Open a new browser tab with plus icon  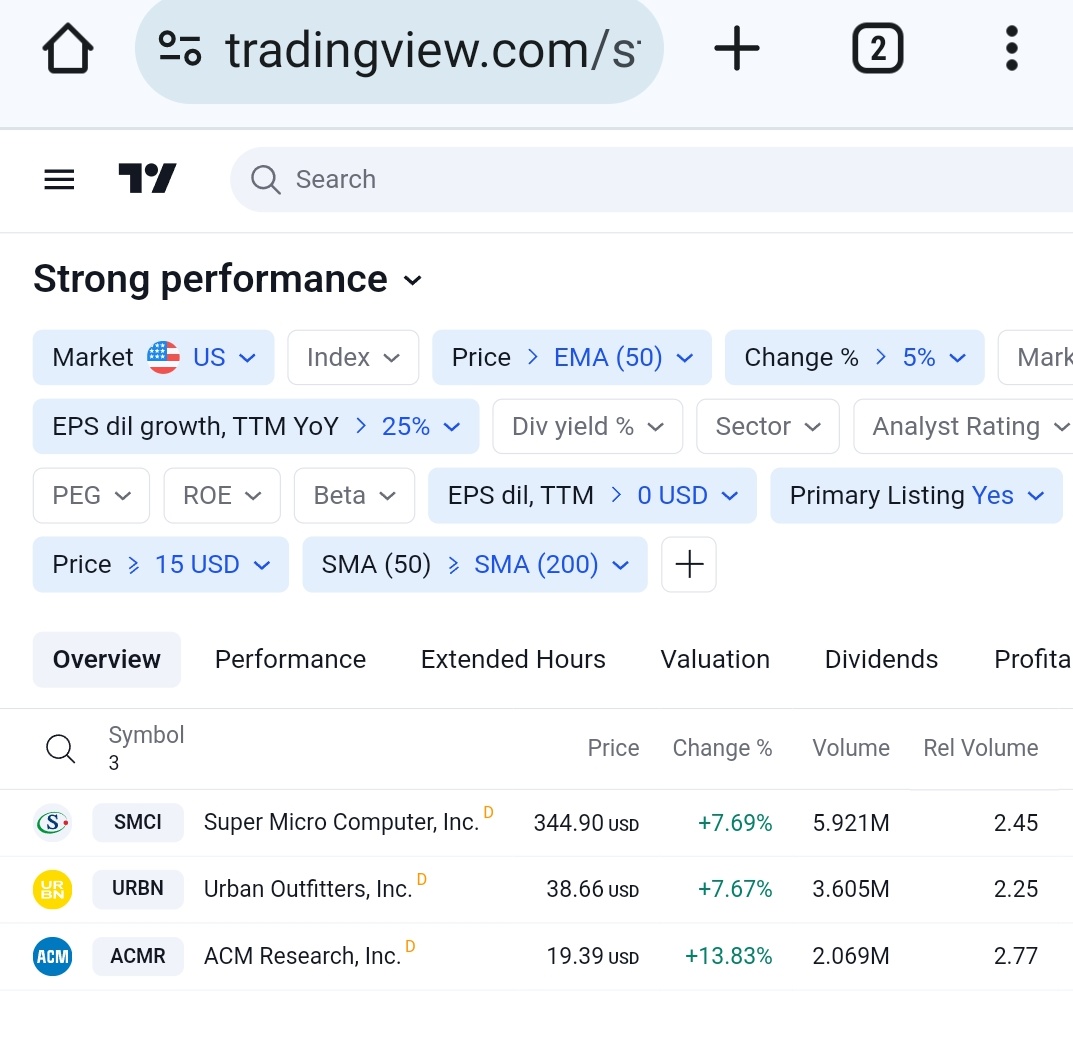point(736,49)
